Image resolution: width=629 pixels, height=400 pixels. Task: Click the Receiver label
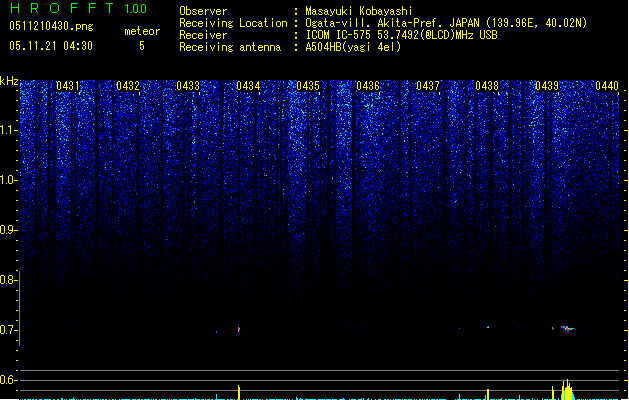pos(203,35)
